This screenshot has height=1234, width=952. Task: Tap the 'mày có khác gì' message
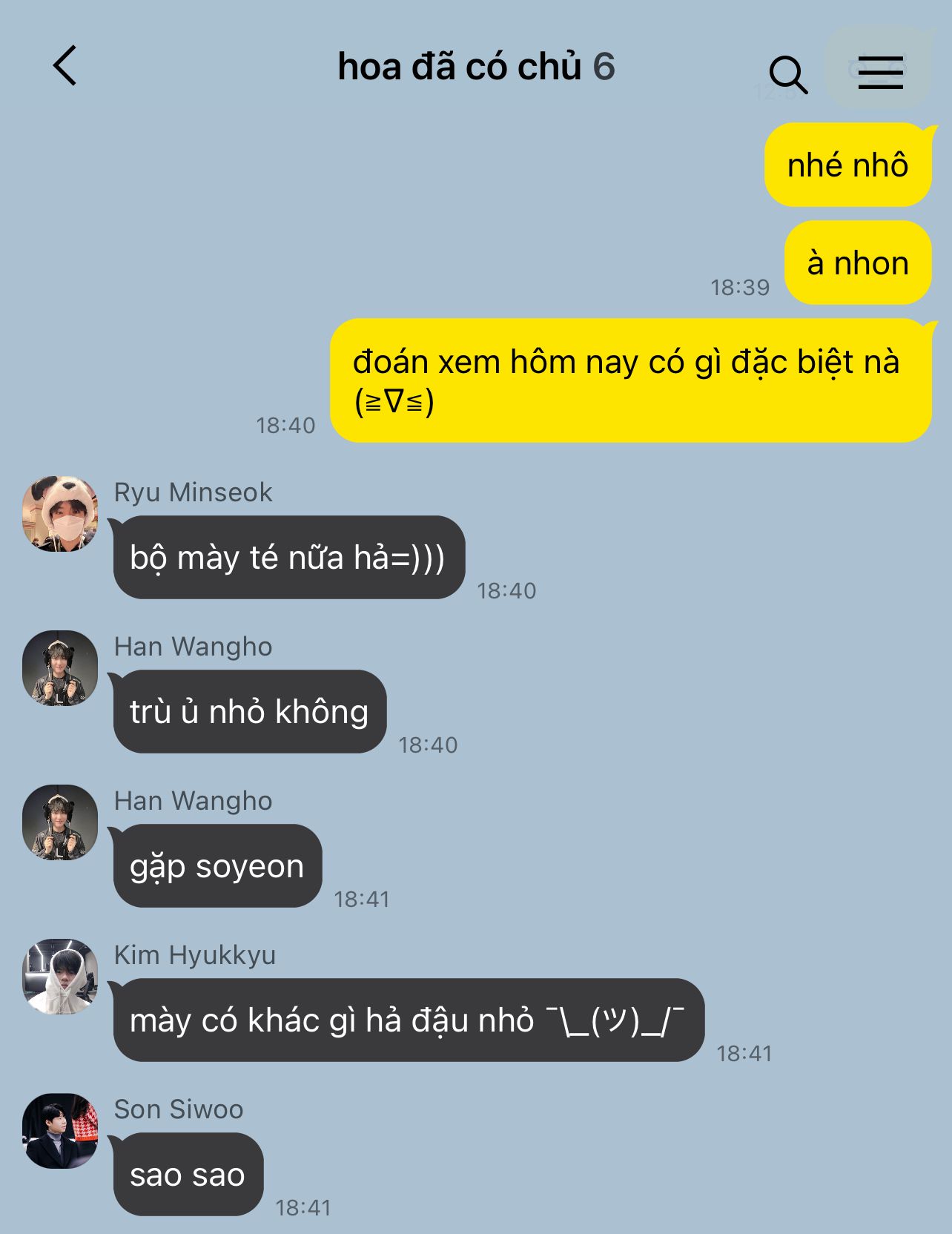pos(409,1020)
